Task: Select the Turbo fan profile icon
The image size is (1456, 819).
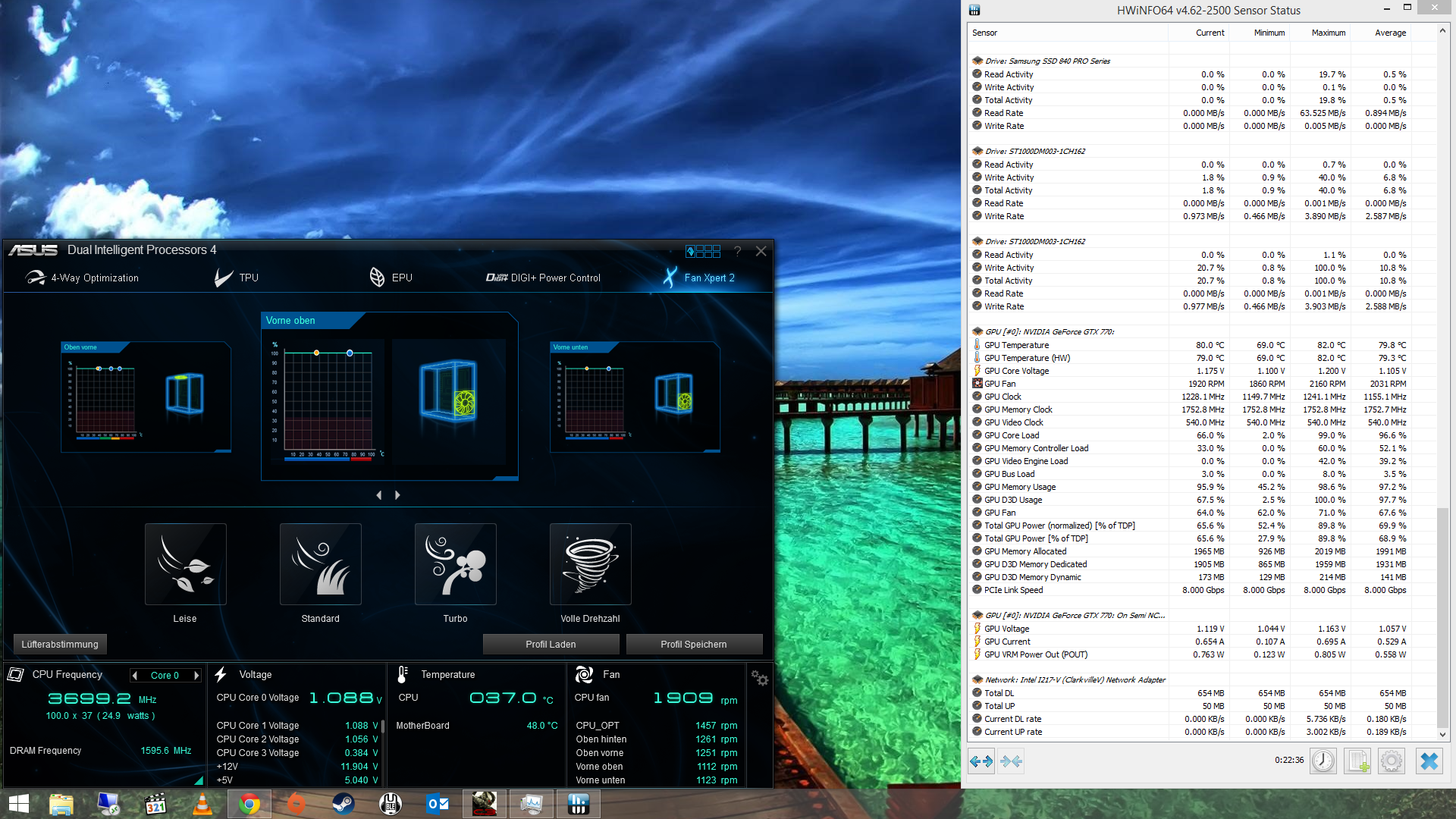Action: coord(455,564)
